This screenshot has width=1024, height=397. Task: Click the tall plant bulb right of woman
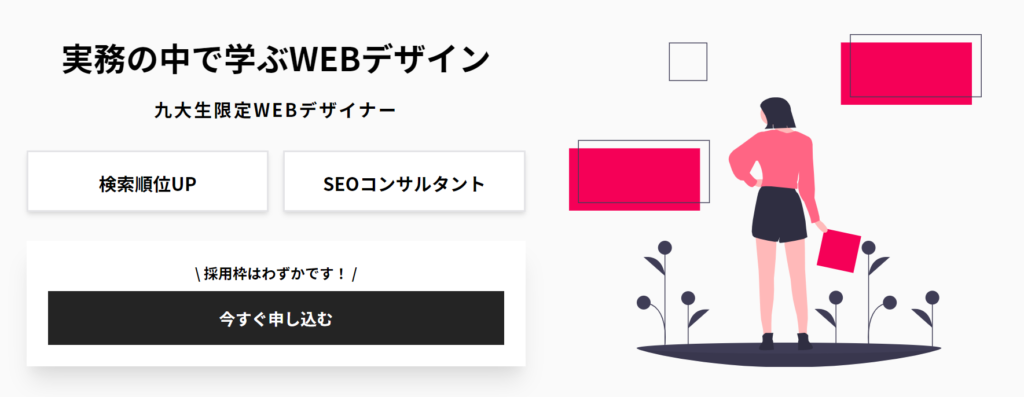[x=868, y=247]
